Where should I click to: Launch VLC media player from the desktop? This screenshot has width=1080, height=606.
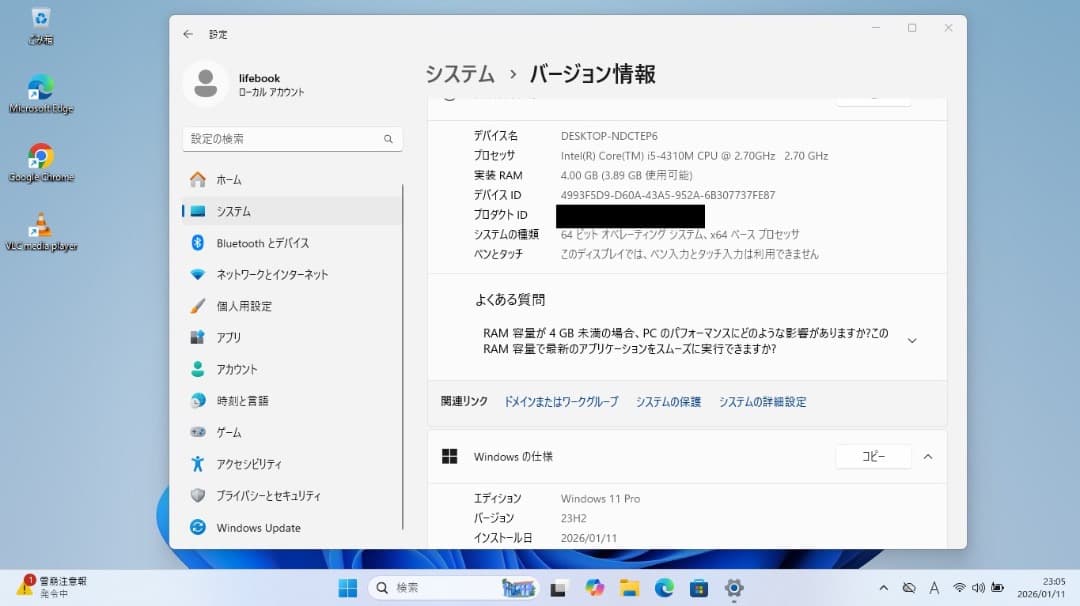coord(40,225)
